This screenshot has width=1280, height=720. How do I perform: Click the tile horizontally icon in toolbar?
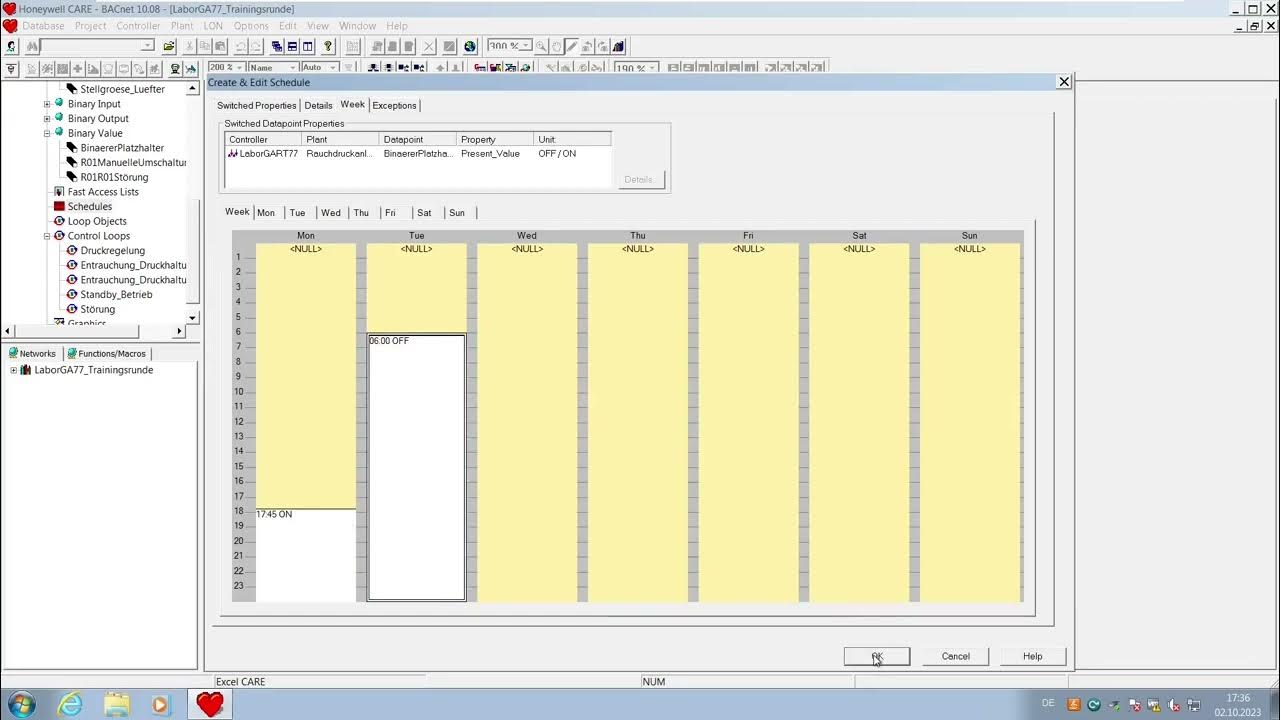pyautogui.click(x=292, y=46)
